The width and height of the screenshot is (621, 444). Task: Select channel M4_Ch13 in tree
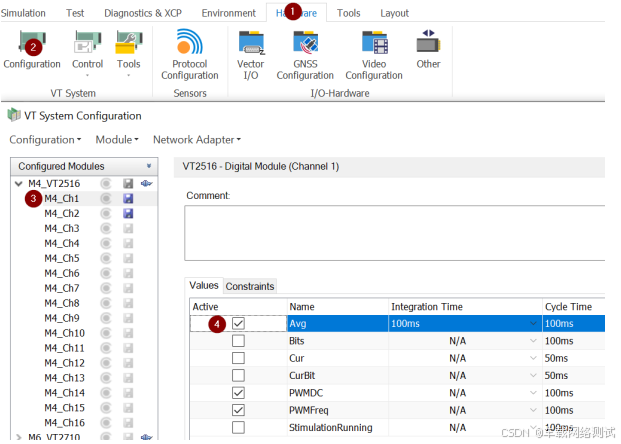(x=65, y=378)
